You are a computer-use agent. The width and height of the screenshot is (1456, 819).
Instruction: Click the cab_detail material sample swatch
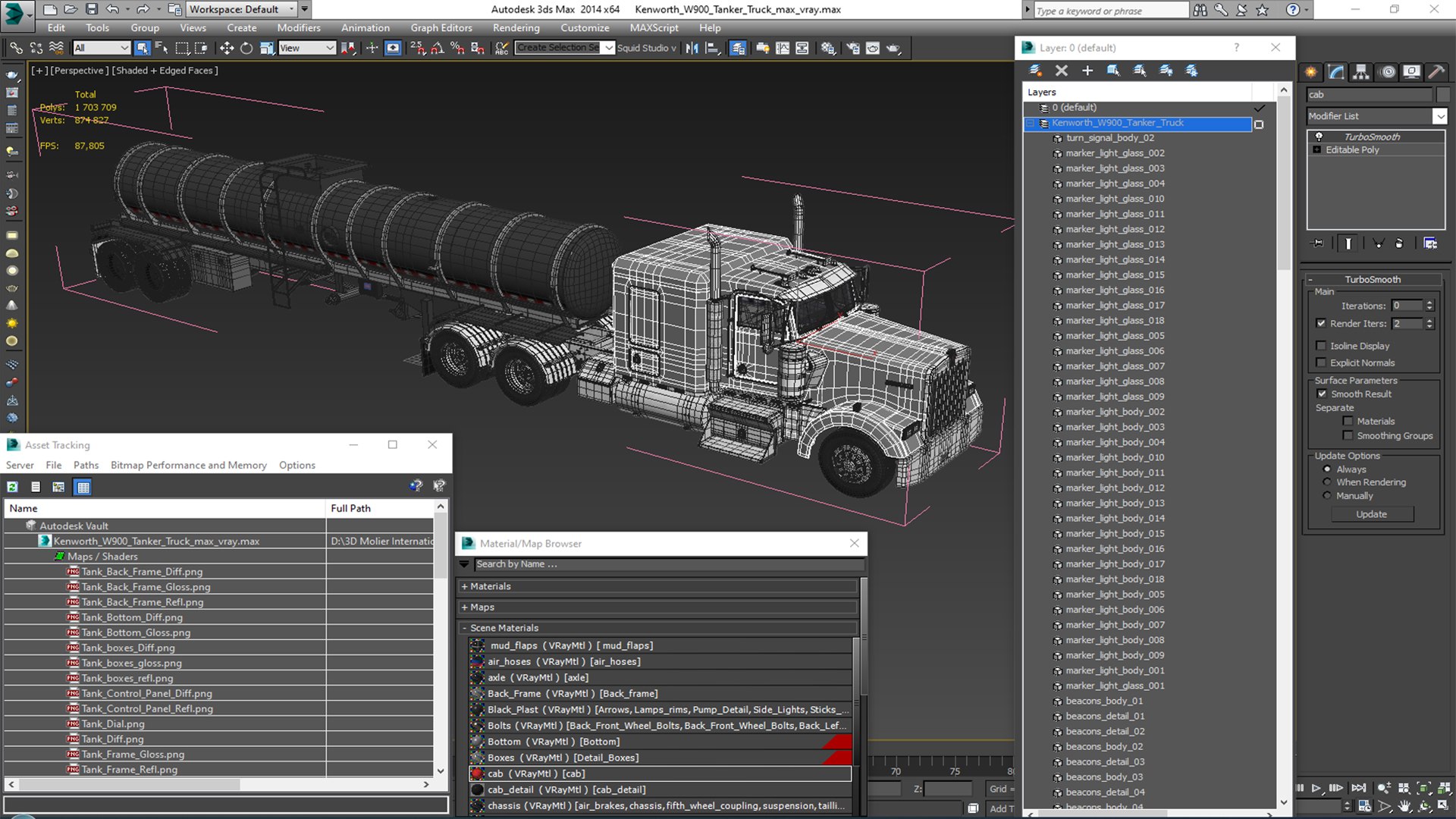477,789
